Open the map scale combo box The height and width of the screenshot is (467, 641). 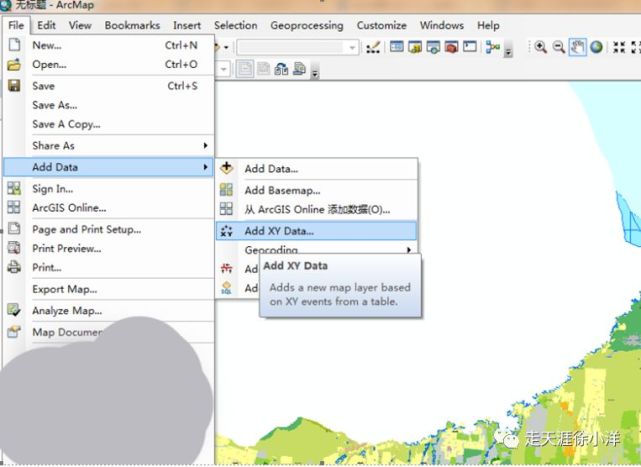tap(298, 47)
